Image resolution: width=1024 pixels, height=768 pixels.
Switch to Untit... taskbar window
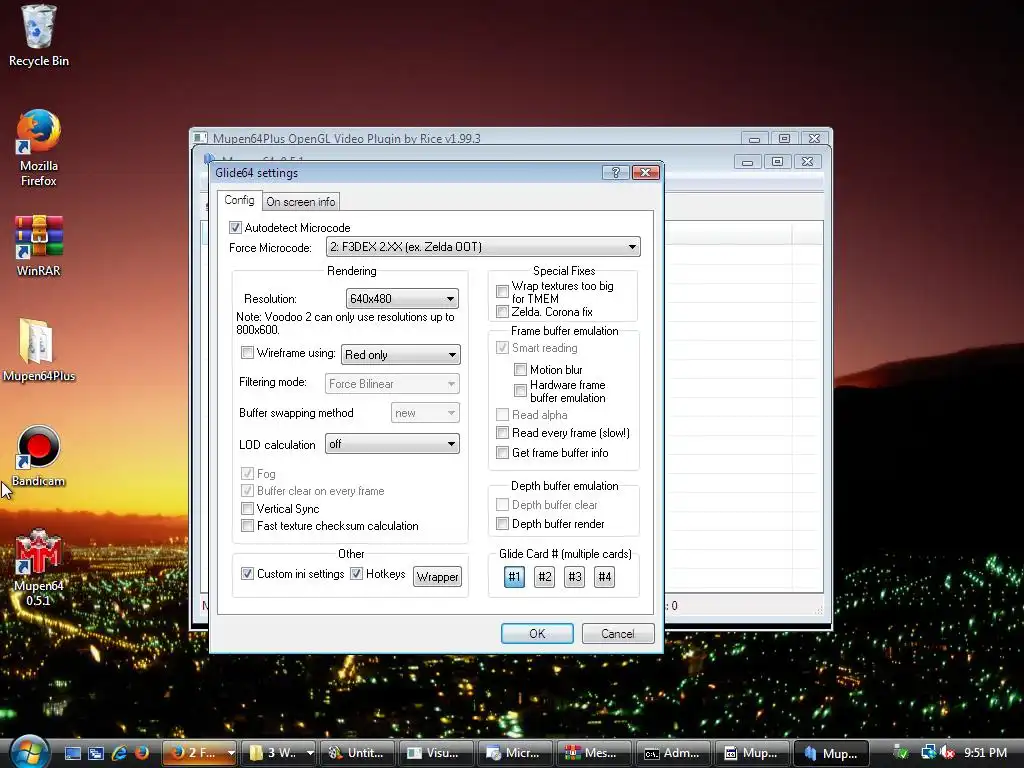[x=358, y=753]
